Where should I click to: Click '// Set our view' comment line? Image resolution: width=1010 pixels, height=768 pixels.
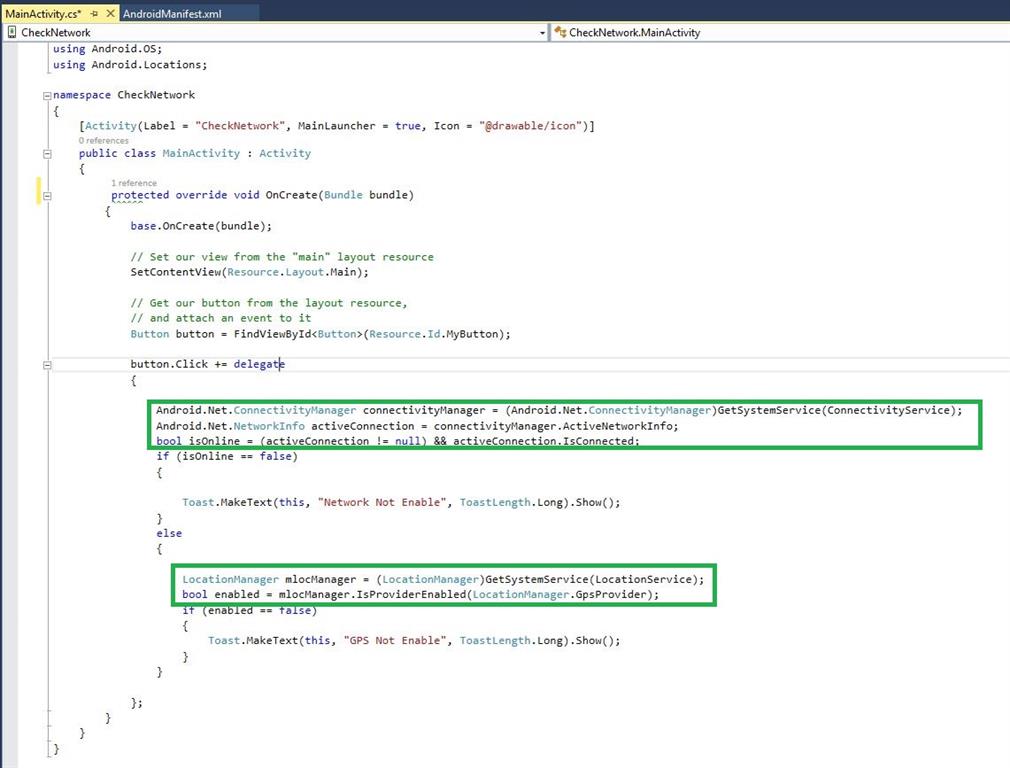coord(281,256)
